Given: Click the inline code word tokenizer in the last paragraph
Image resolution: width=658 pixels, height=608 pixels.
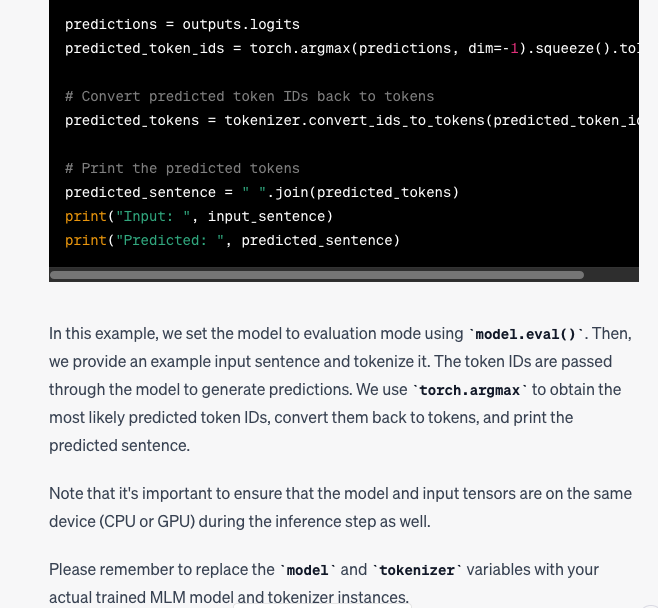Looking at the screenshot, I should [417, 570].
